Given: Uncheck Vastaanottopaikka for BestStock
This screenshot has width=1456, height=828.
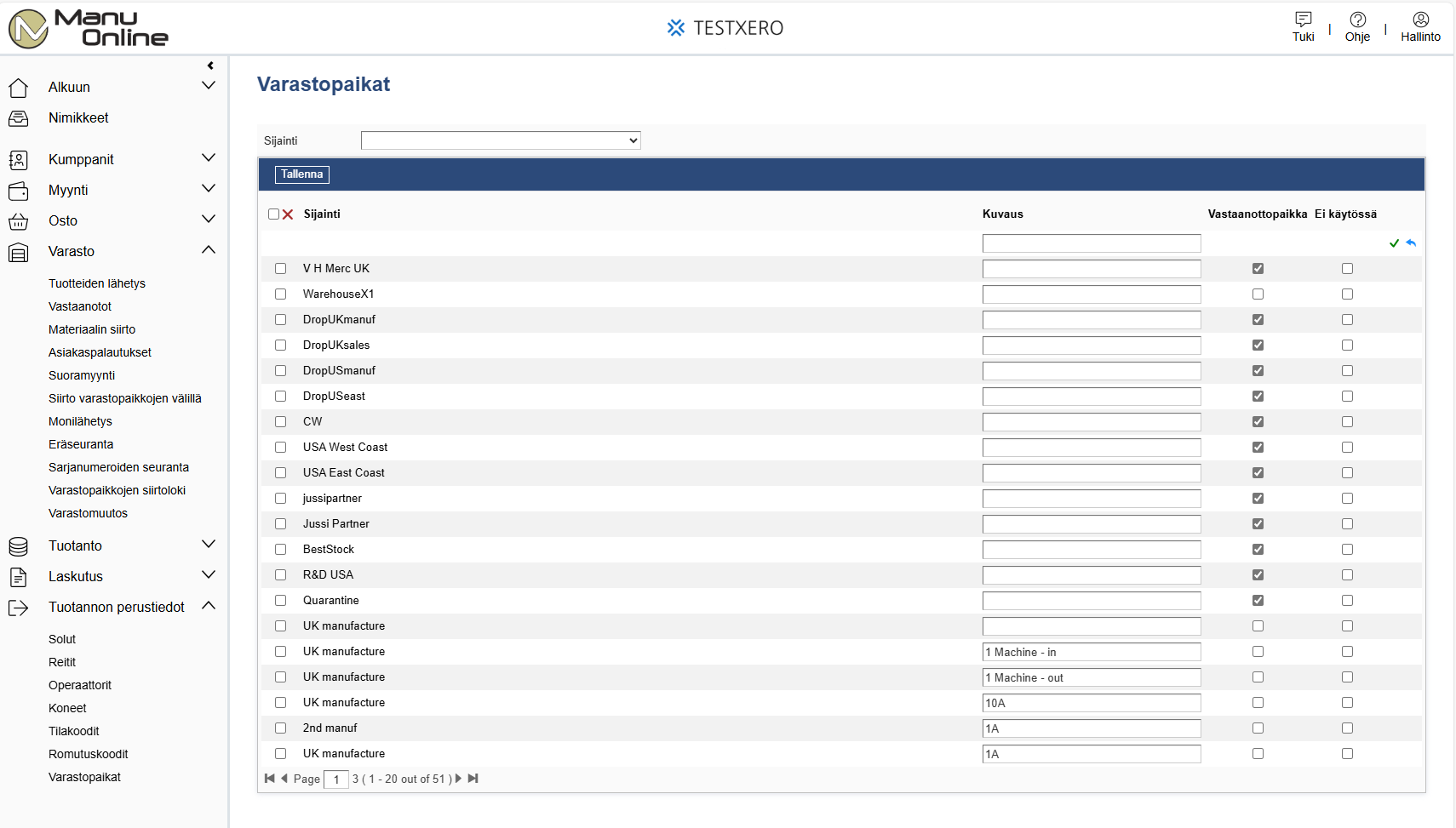Looking at the screenshot, I should 1258,550.
